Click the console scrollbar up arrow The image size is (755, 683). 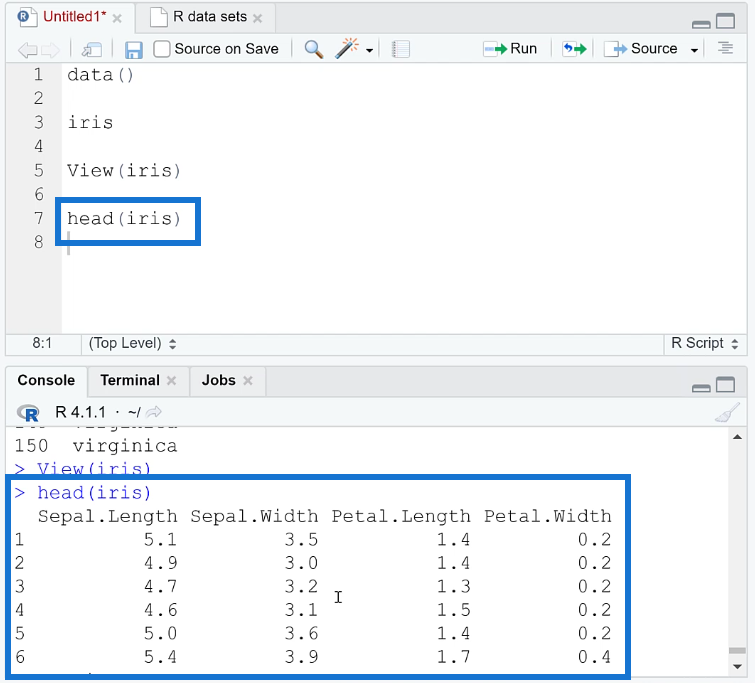737,437
